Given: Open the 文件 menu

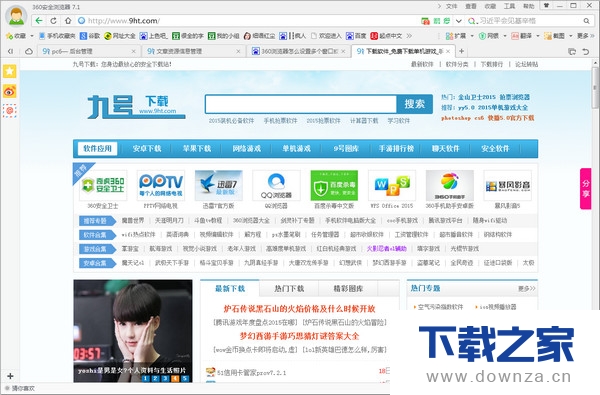Looking at the screenshot, I should (x=452, y=6).
